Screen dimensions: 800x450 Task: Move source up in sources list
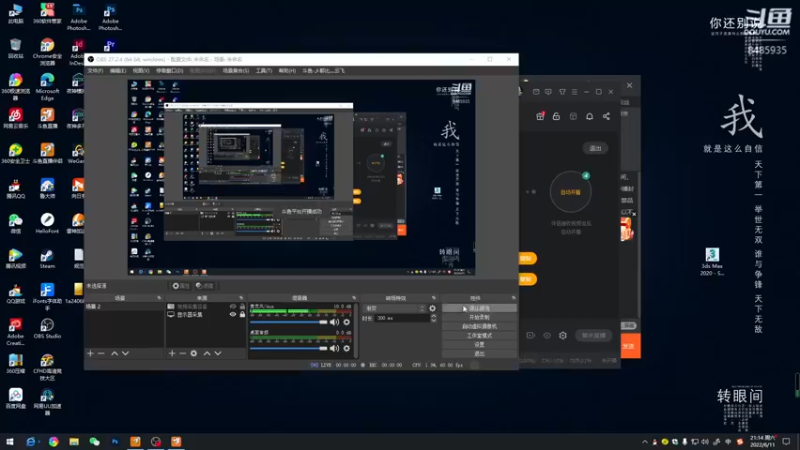coord(207,353)
